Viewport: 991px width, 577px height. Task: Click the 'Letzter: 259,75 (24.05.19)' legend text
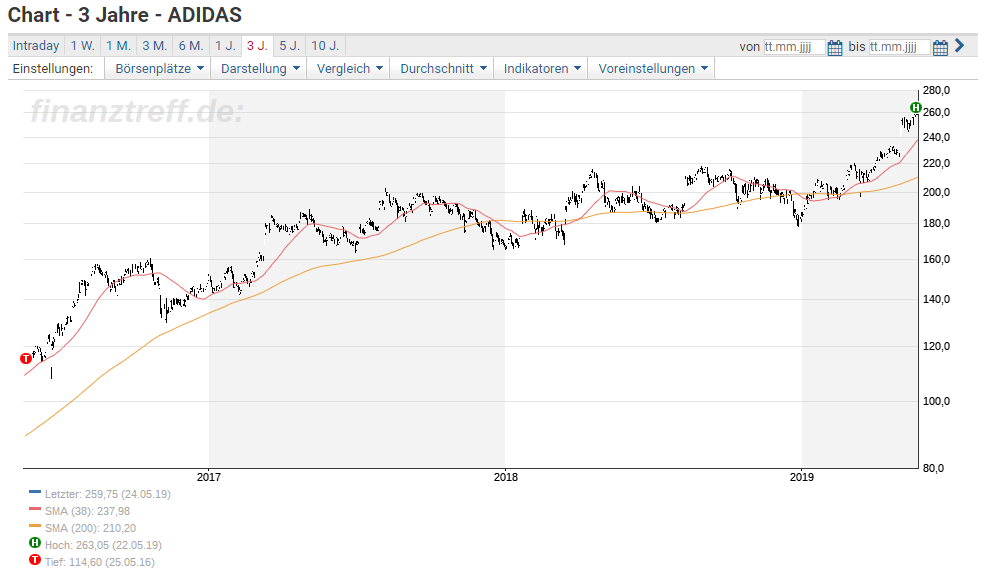(107, 494)
